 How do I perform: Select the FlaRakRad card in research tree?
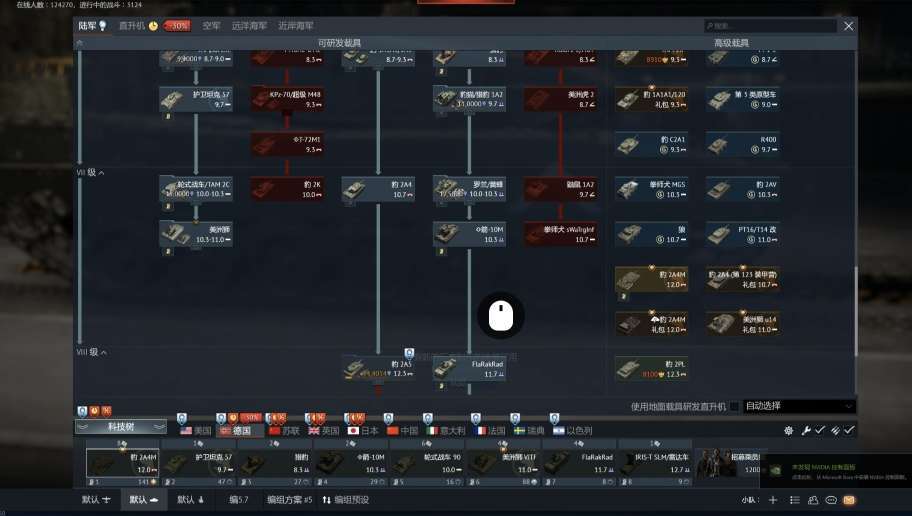(x=469, y=369)
